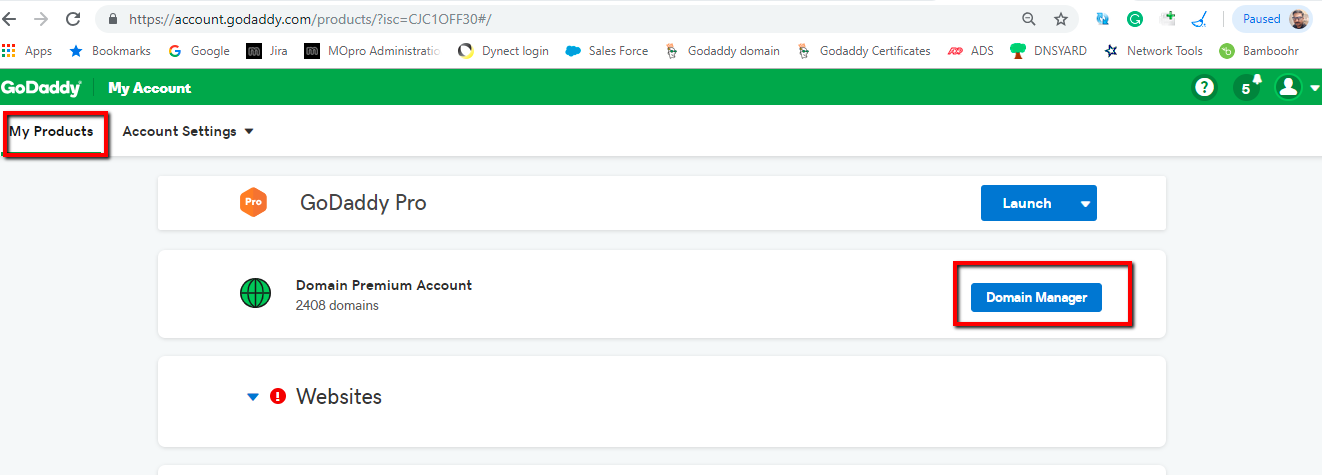Screen dimensions: 1322x475
Task: Click the red alert icon next to Websites
Action: point(278,396)
